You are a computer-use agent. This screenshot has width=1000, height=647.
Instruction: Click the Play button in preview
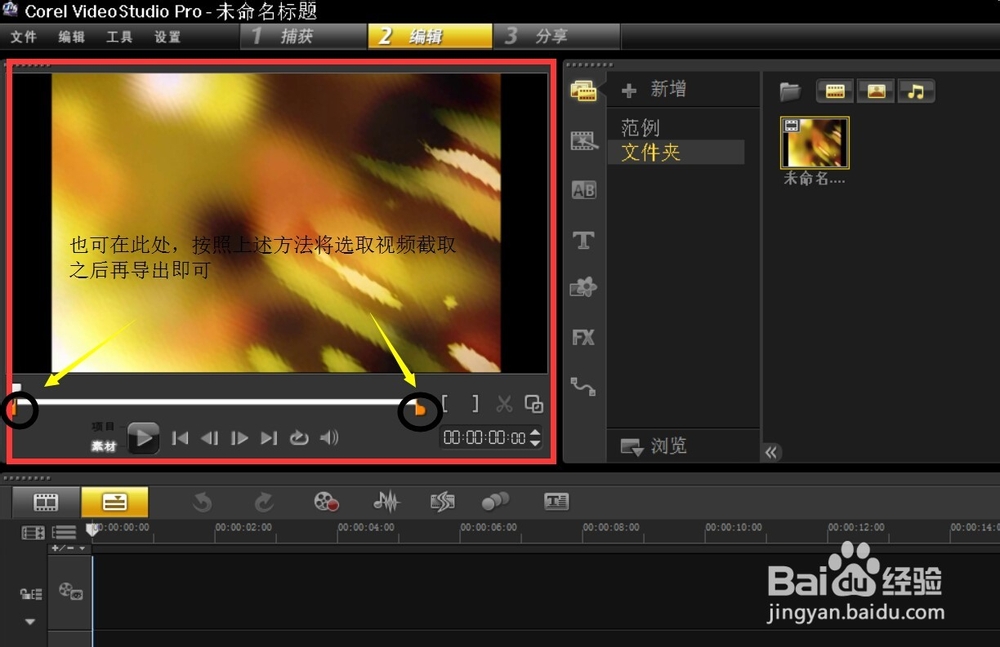point(143,438)
